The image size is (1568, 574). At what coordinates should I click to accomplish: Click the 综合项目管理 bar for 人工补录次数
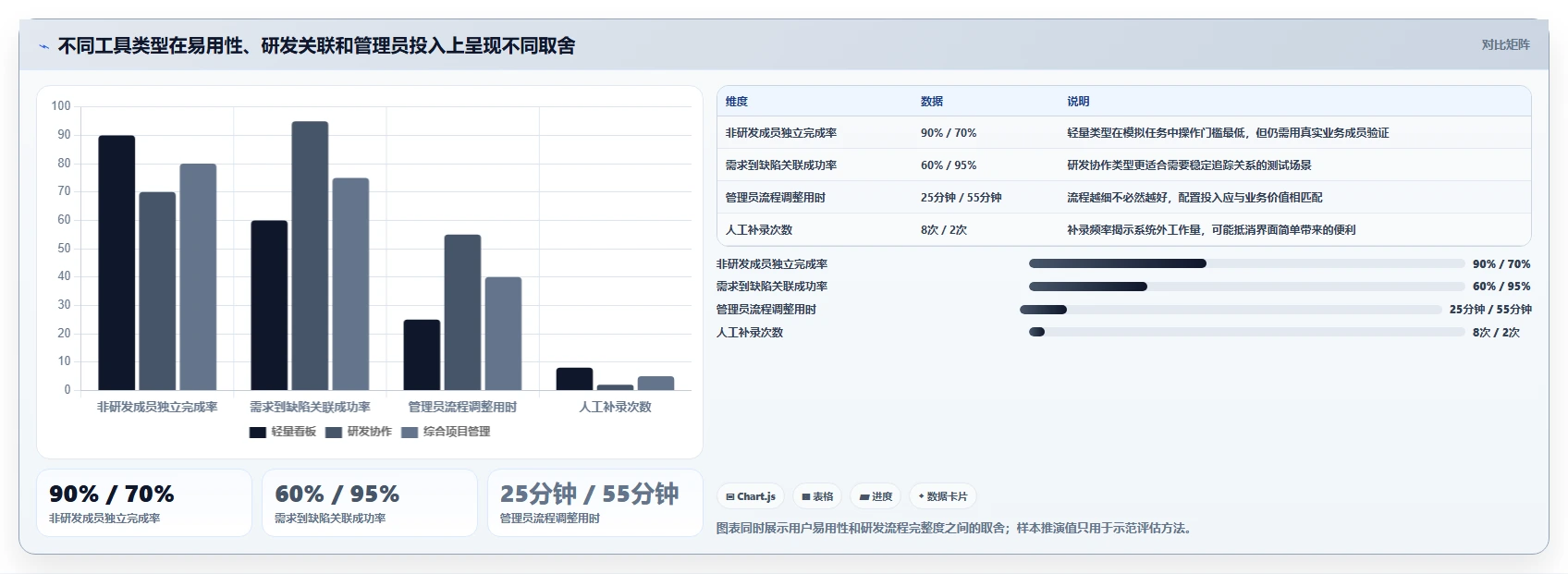[x=655, y=383]
